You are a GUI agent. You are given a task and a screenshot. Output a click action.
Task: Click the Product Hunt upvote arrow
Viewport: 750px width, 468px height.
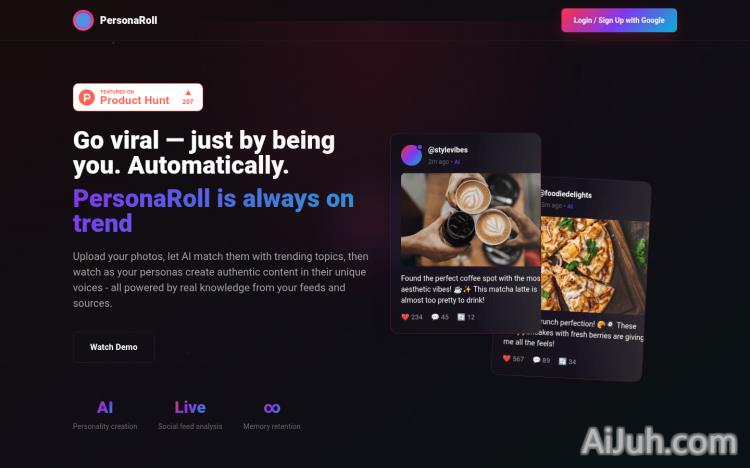188,92
